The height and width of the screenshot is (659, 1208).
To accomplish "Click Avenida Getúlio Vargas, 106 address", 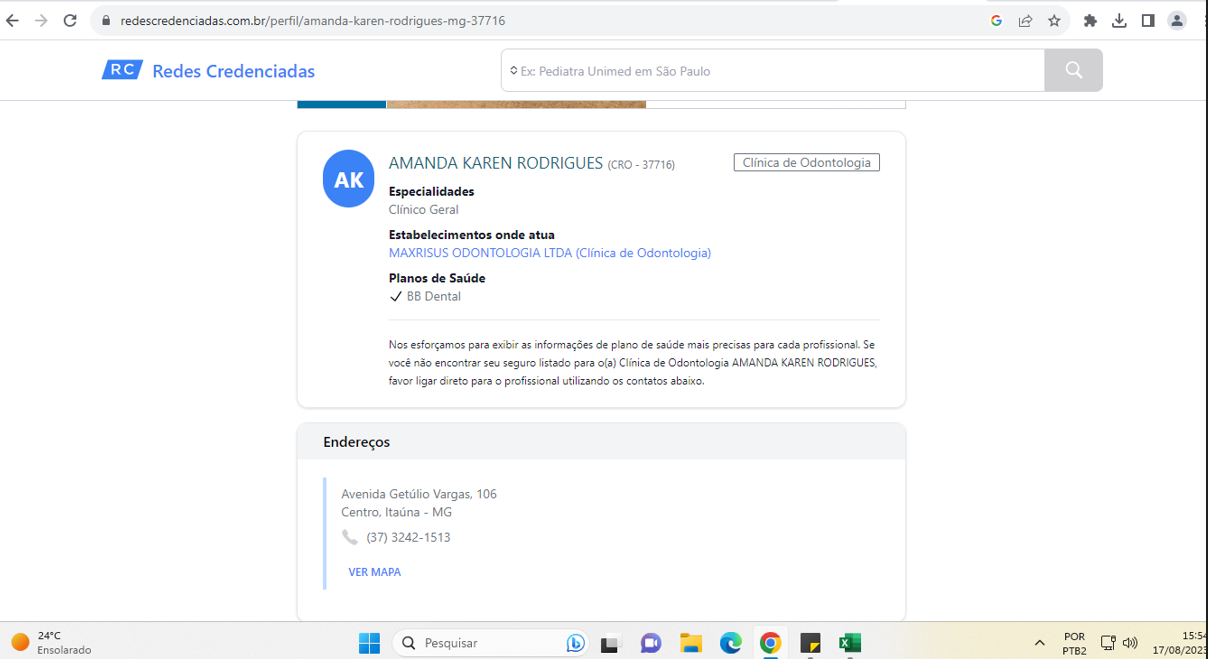I will coord(419,494).
